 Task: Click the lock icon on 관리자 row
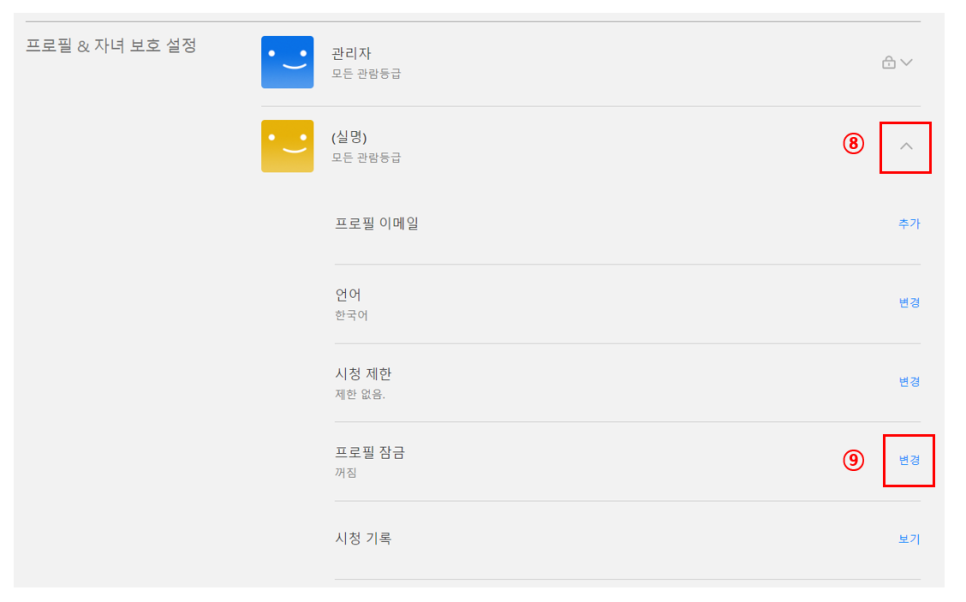point(888,63)
